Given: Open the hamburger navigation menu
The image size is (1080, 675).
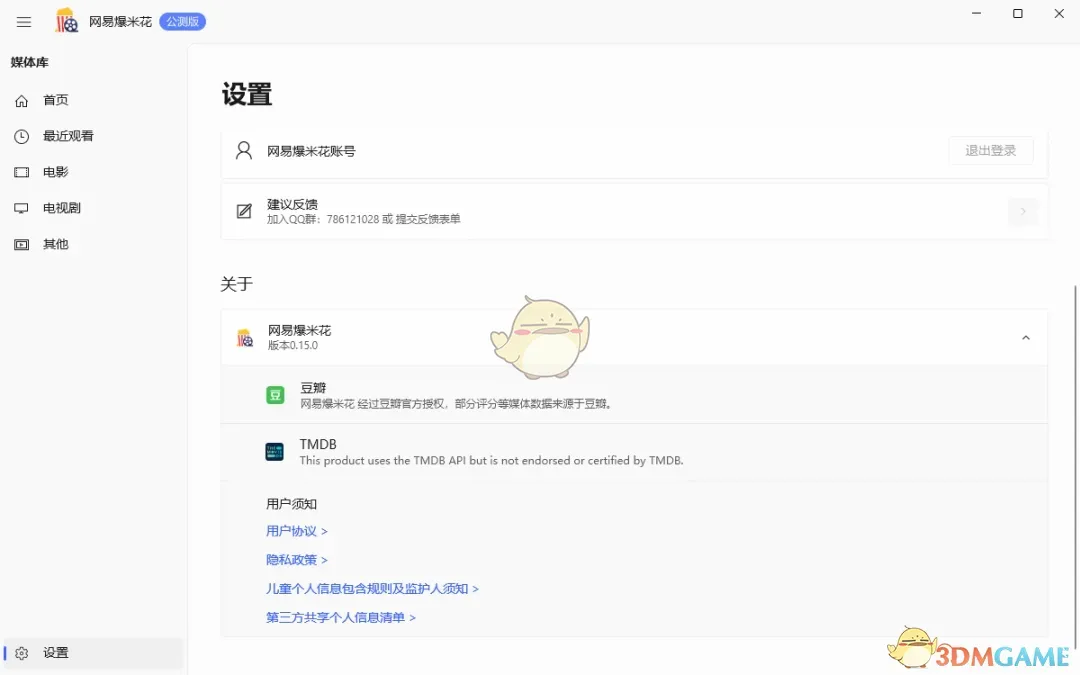Looking at the screenshot, I should [x=24, y=22].
